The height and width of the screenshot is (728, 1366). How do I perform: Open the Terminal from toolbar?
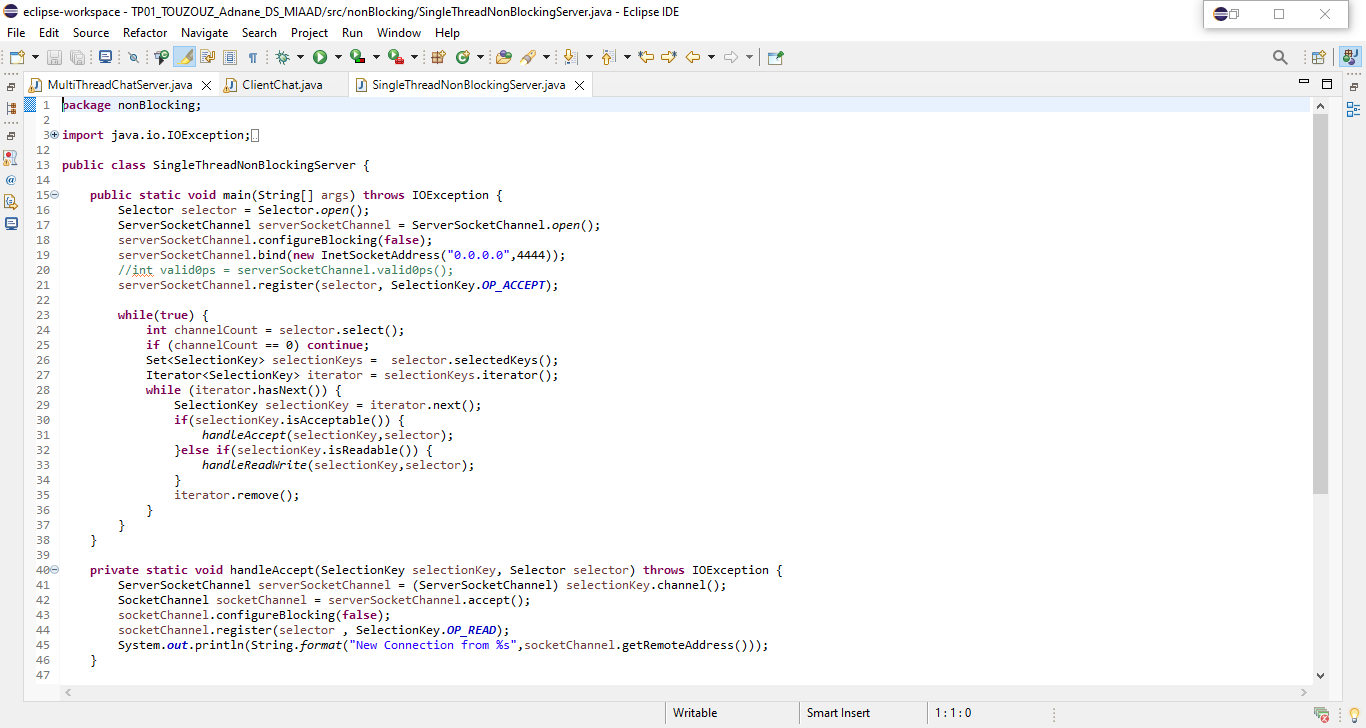(x=105, y=57)
